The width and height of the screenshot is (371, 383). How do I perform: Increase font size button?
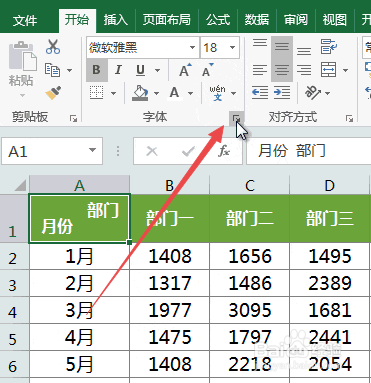click(185, 70)
